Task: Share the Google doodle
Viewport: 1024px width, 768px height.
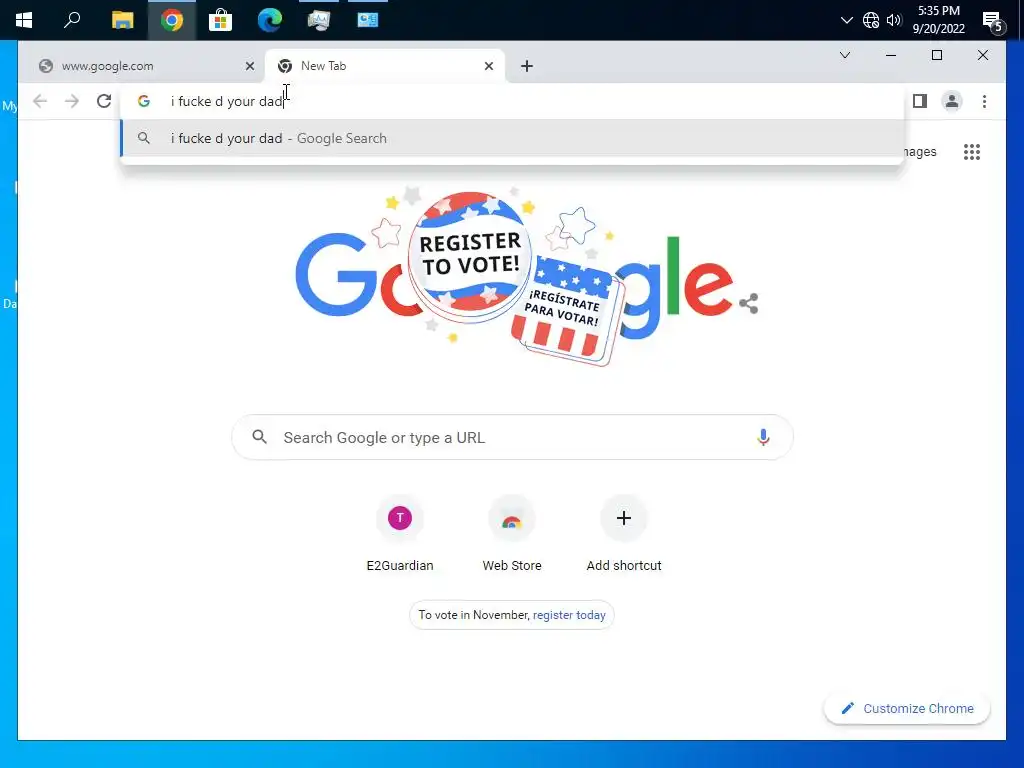Action: tap(748, 303)
